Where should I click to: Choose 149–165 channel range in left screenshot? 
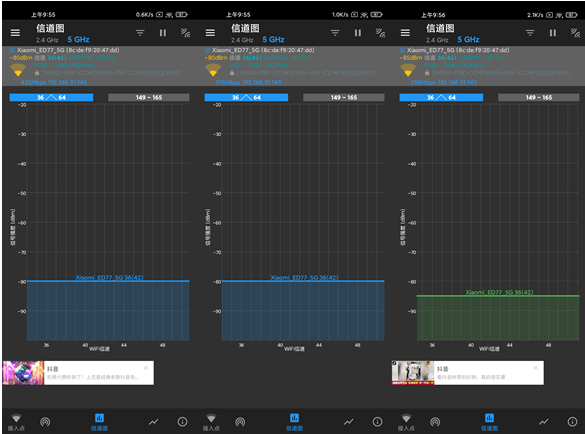pyautogui.click(x=149, y=97)
